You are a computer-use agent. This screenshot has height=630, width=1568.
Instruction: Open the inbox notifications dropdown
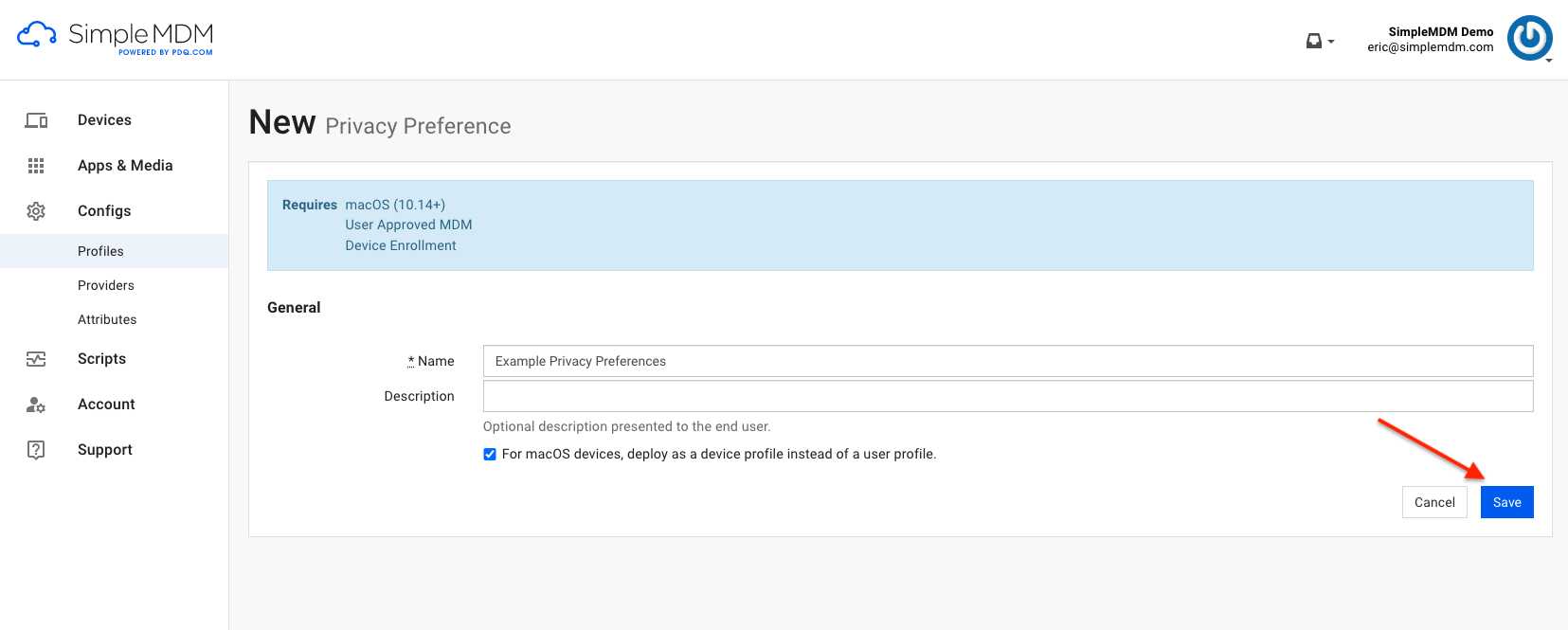pyautogui.click(x=1319, y=41)
